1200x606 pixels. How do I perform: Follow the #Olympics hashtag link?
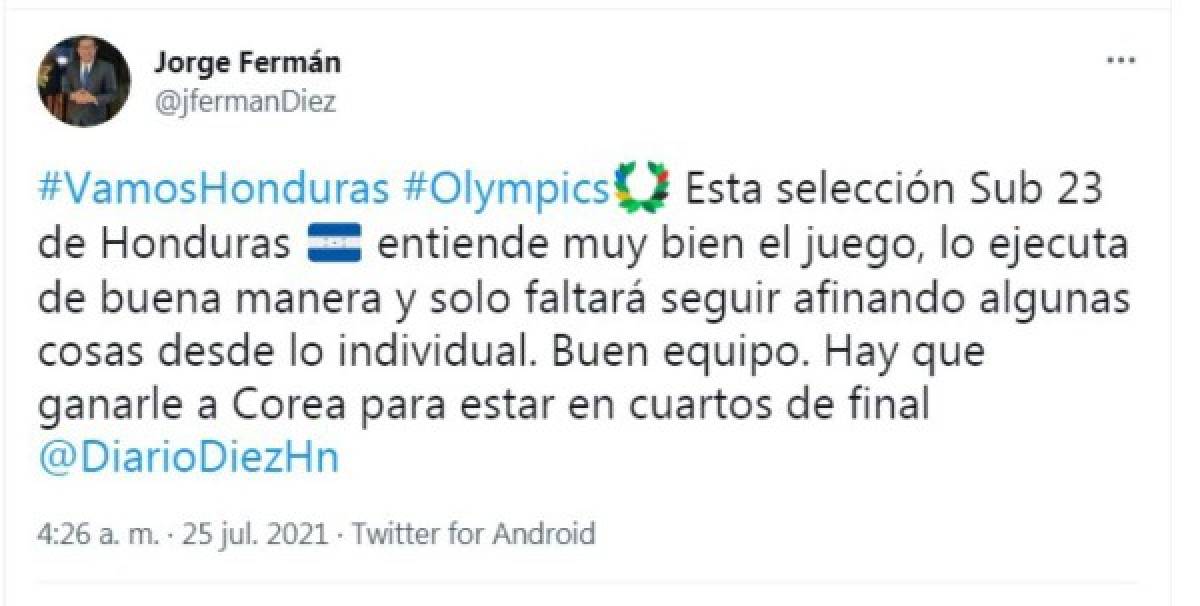[x=506, y=188]
